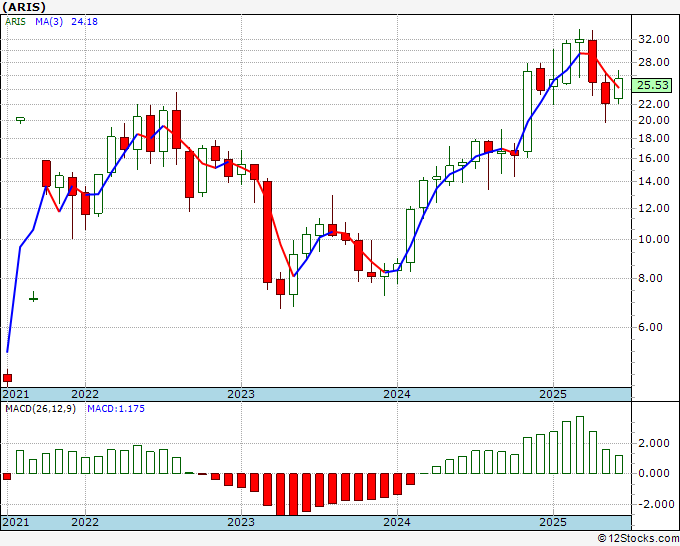Click the 16.00 price axis label
Viewport: 680px width, 546px height.
click(x=654, y=158)
